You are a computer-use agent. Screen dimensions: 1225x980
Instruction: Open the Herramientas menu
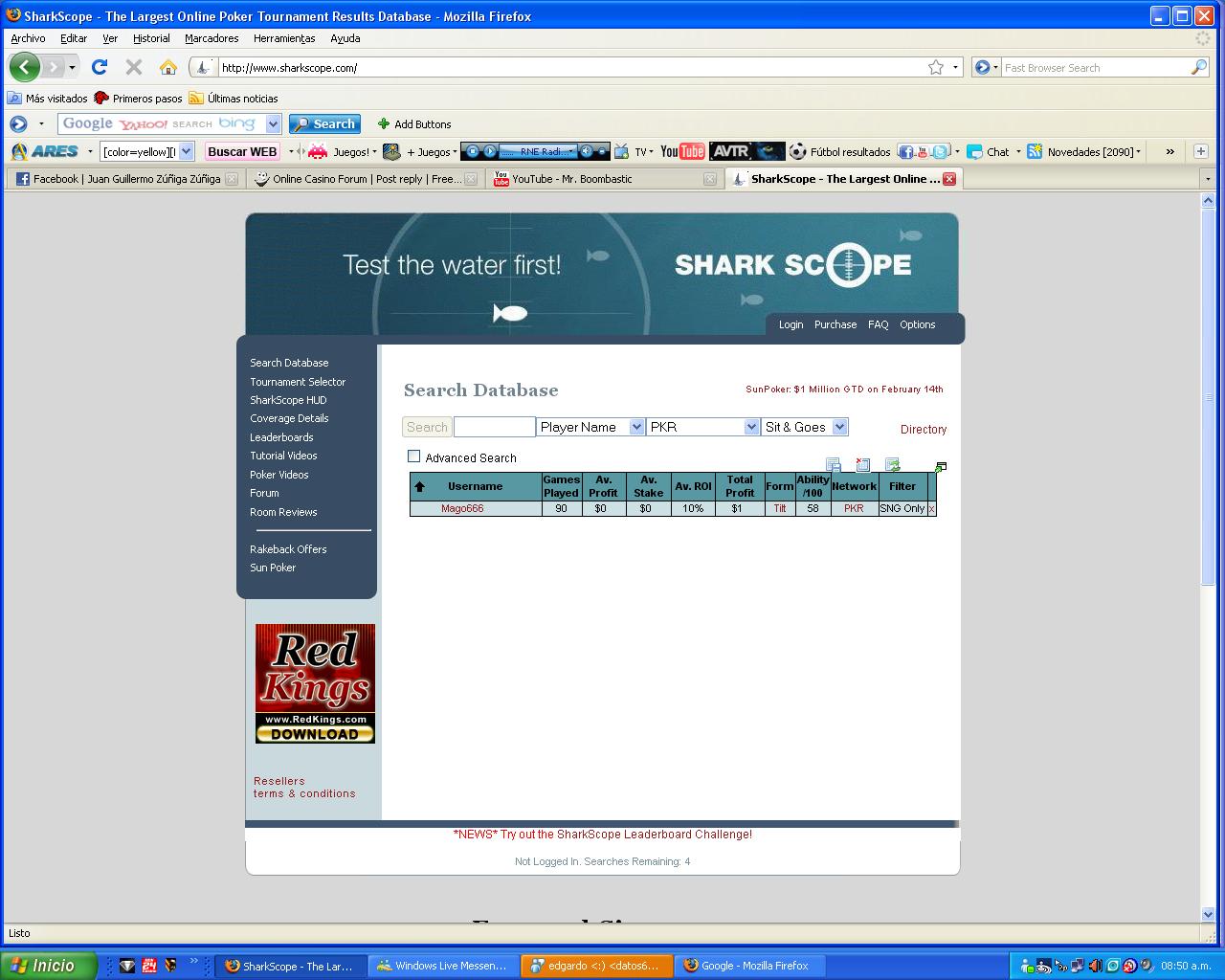[x=284, y=38]
